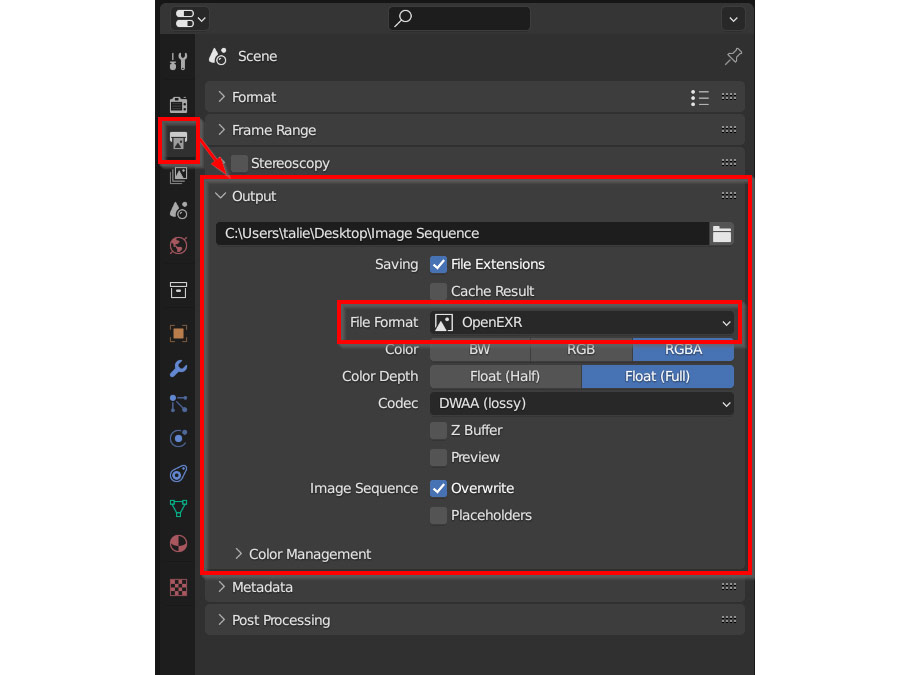Screen dimensions: 910x675
Task: Click the folder icon to browse output path
Action: pyautogui.click(x=721, y=234)
